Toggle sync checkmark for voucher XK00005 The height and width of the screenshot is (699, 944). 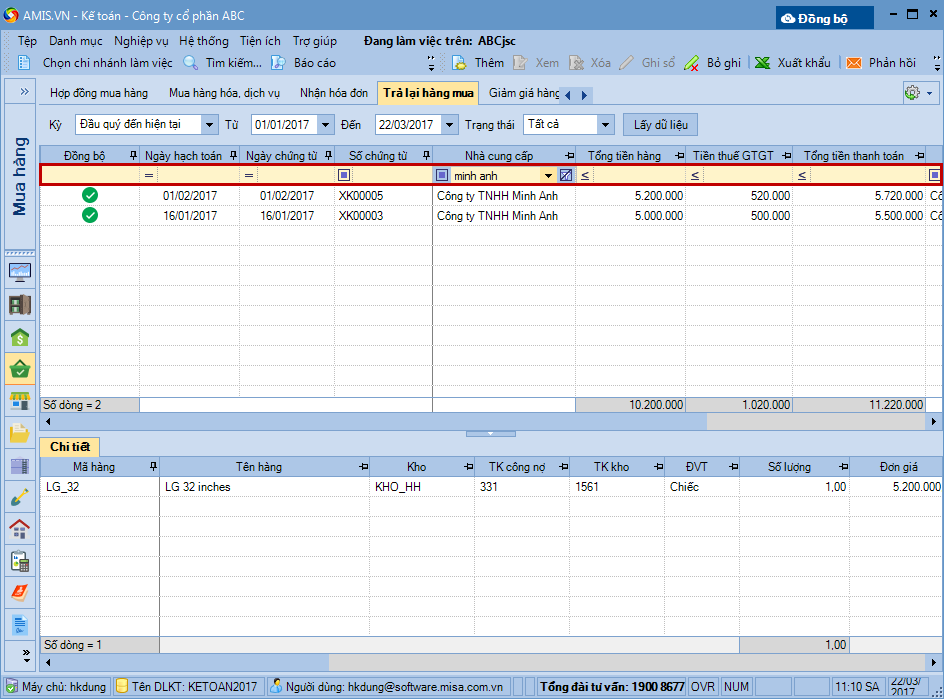[x=90, y=196]
